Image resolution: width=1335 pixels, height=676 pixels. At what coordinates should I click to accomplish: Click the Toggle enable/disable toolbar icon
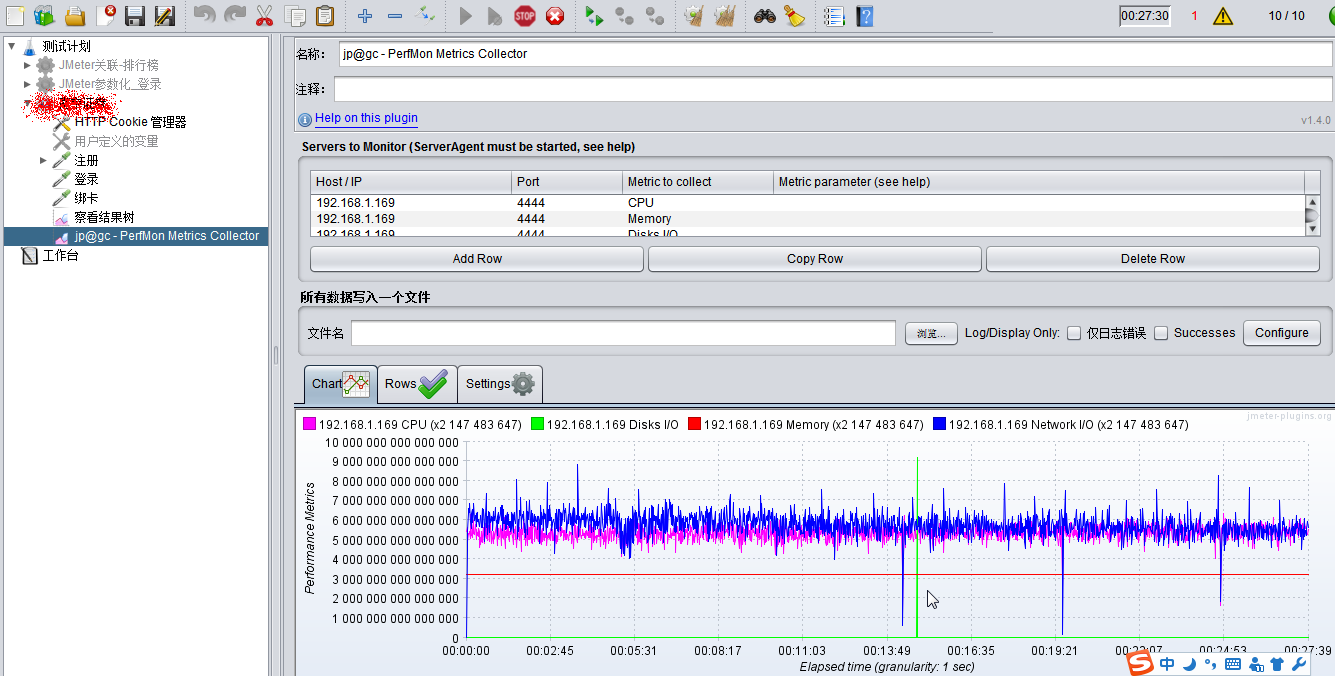coord(425,15)
